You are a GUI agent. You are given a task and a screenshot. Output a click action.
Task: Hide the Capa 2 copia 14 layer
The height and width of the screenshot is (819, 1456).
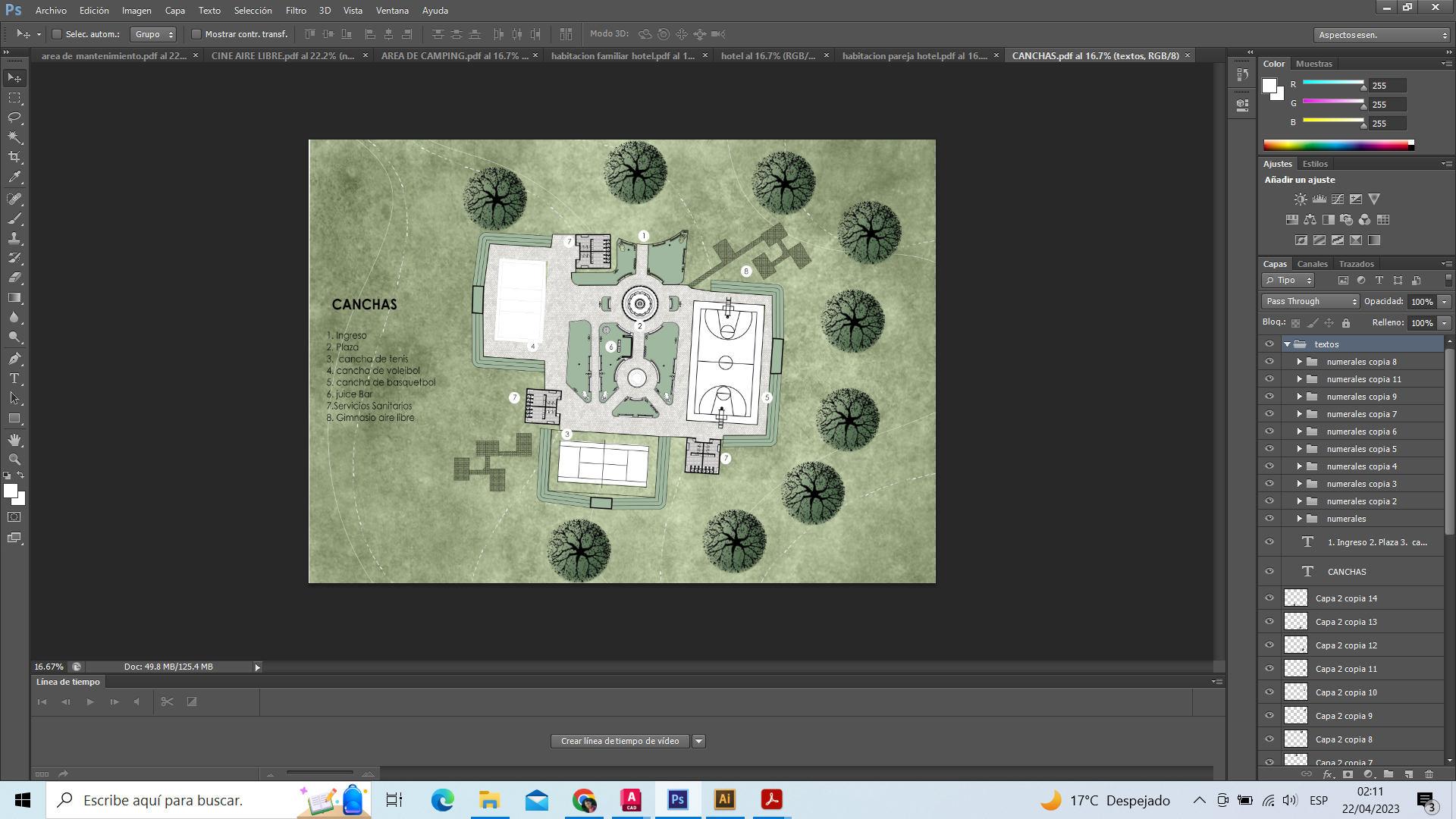coord(1269,598)
